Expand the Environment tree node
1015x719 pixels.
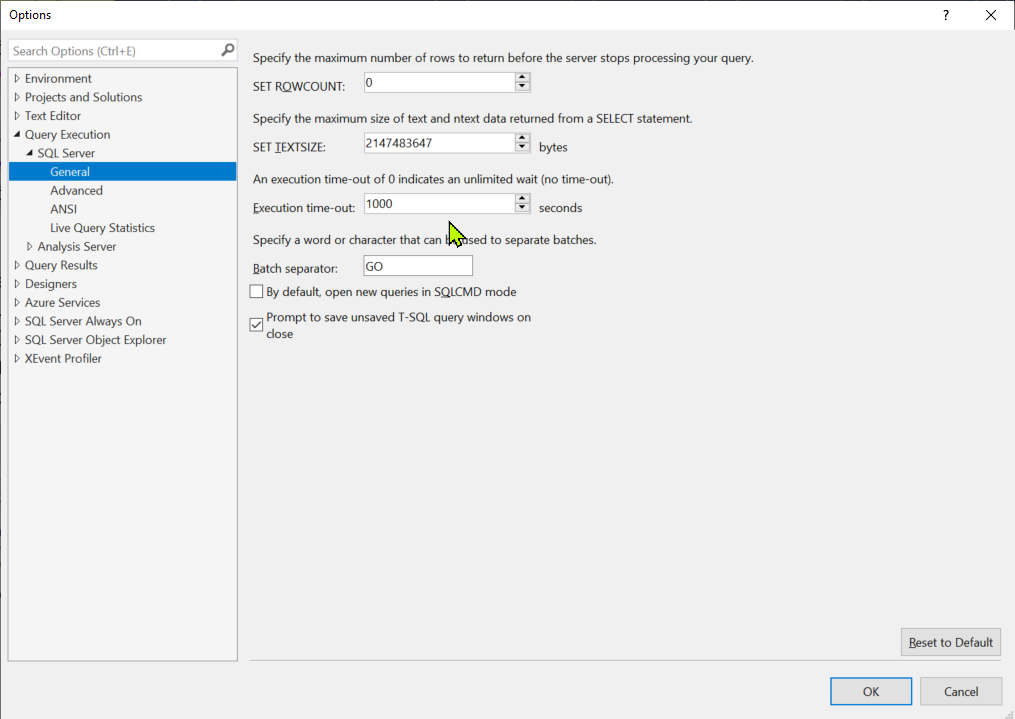tap(17, 79)
